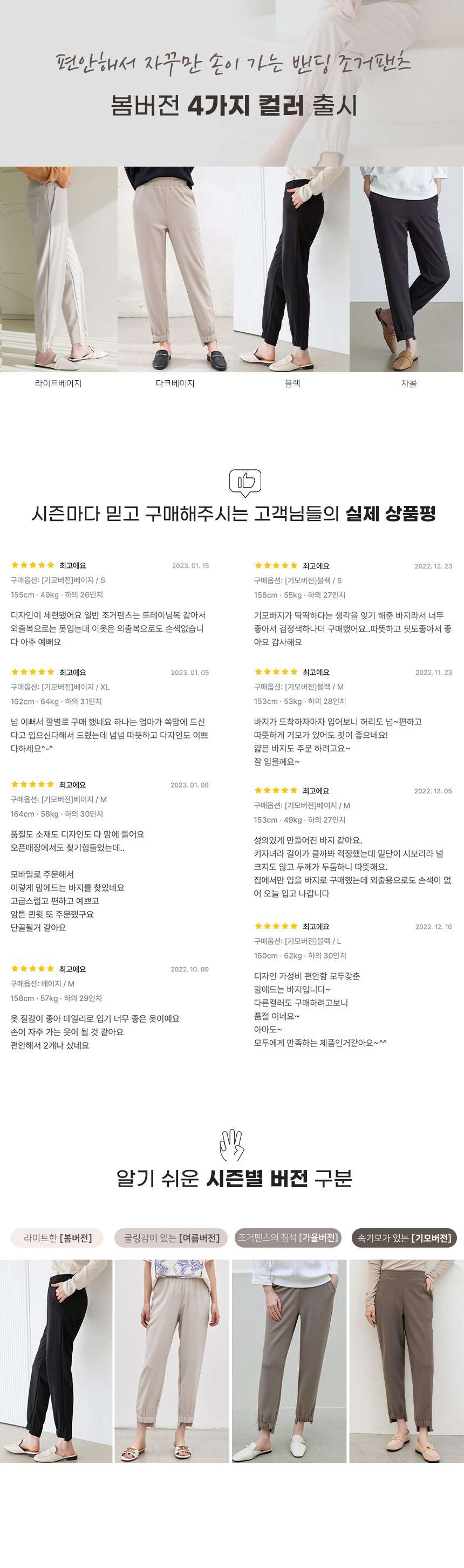Viewport: 464px width, 1568px height.
Task: Click the star rating of the 2023. 01. 05 review
Action: (33, 672)
